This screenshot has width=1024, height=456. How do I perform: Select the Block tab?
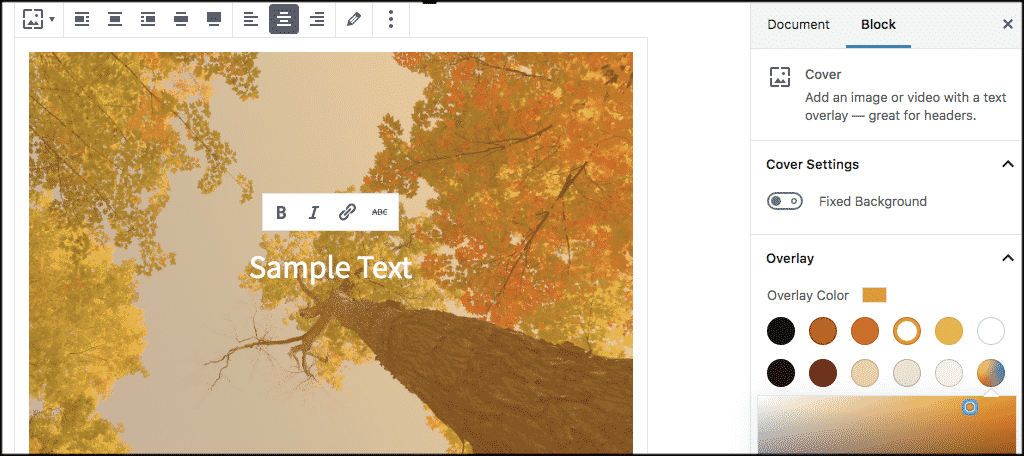[878, 25]
